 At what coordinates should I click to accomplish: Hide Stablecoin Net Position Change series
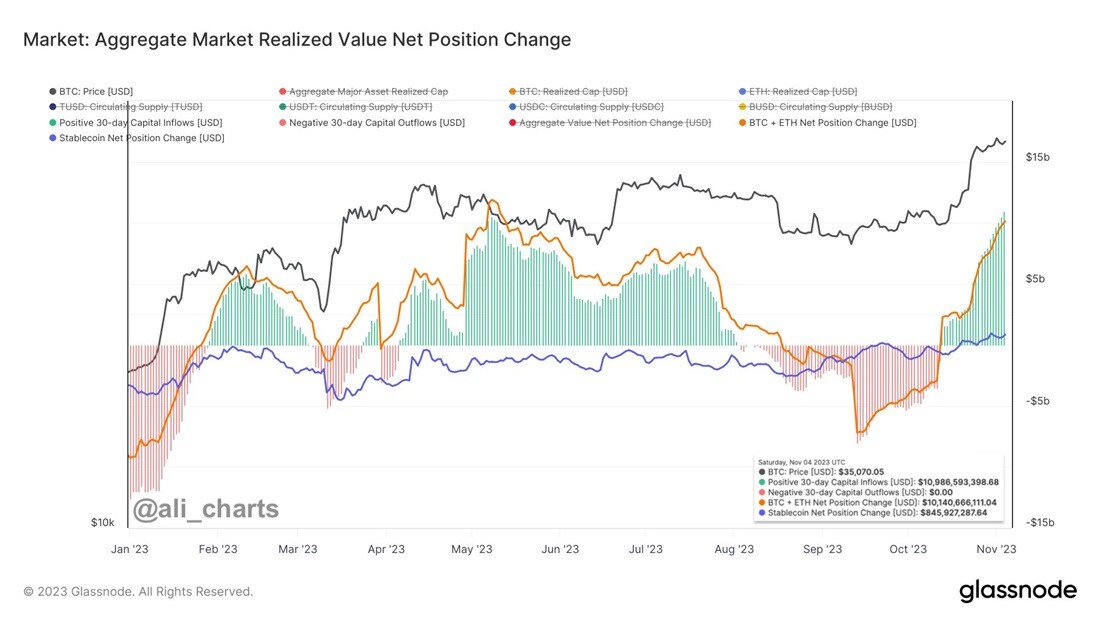click(137, 138)
